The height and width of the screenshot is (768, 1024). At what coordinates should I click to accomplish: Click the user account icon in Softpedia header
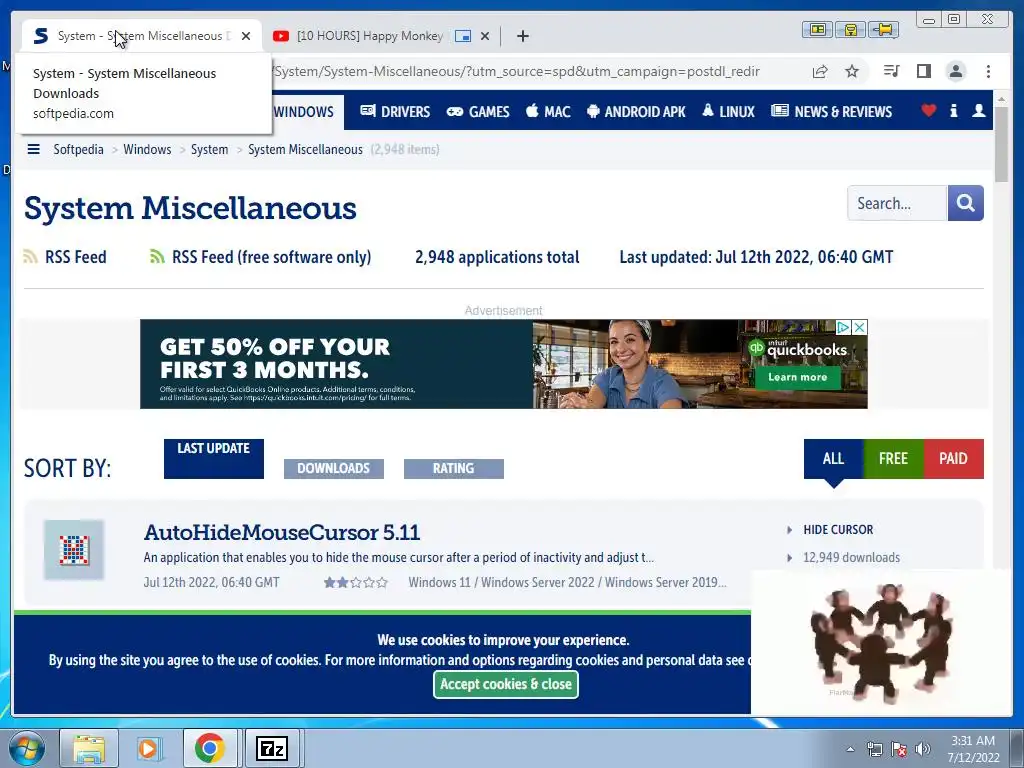(978, 110)
